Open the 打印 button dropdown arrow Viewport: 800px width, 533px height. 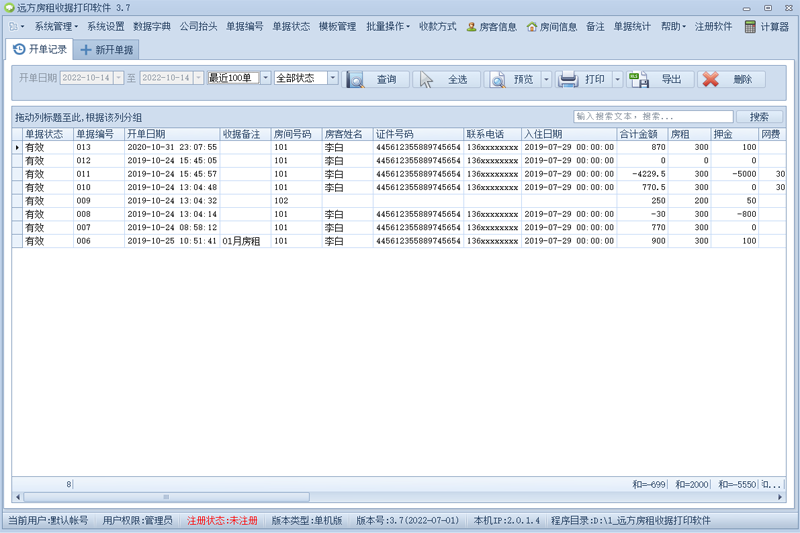tap(617, 80)
